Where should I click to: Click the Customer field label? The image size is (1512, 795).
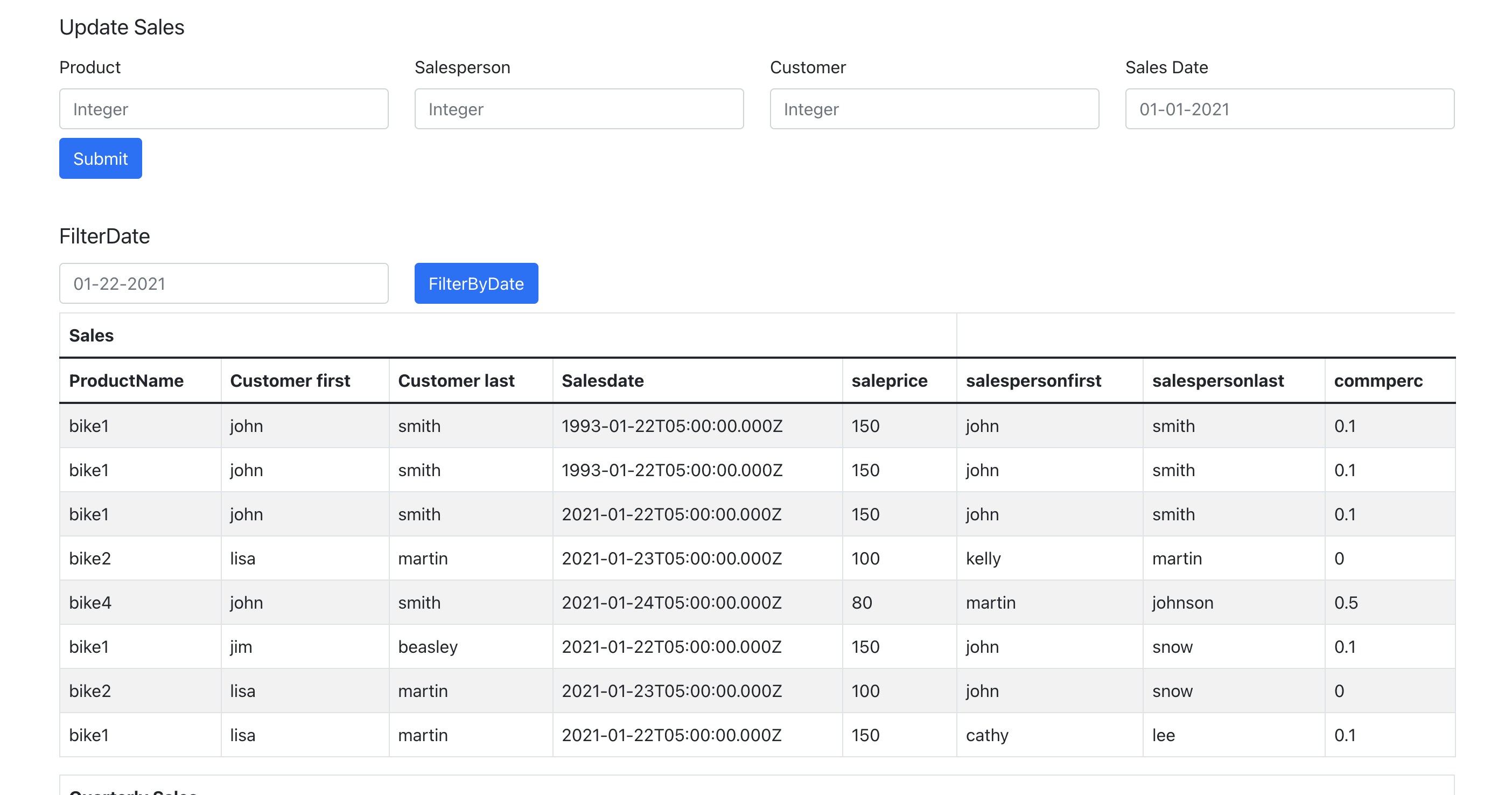coord(808,67)
